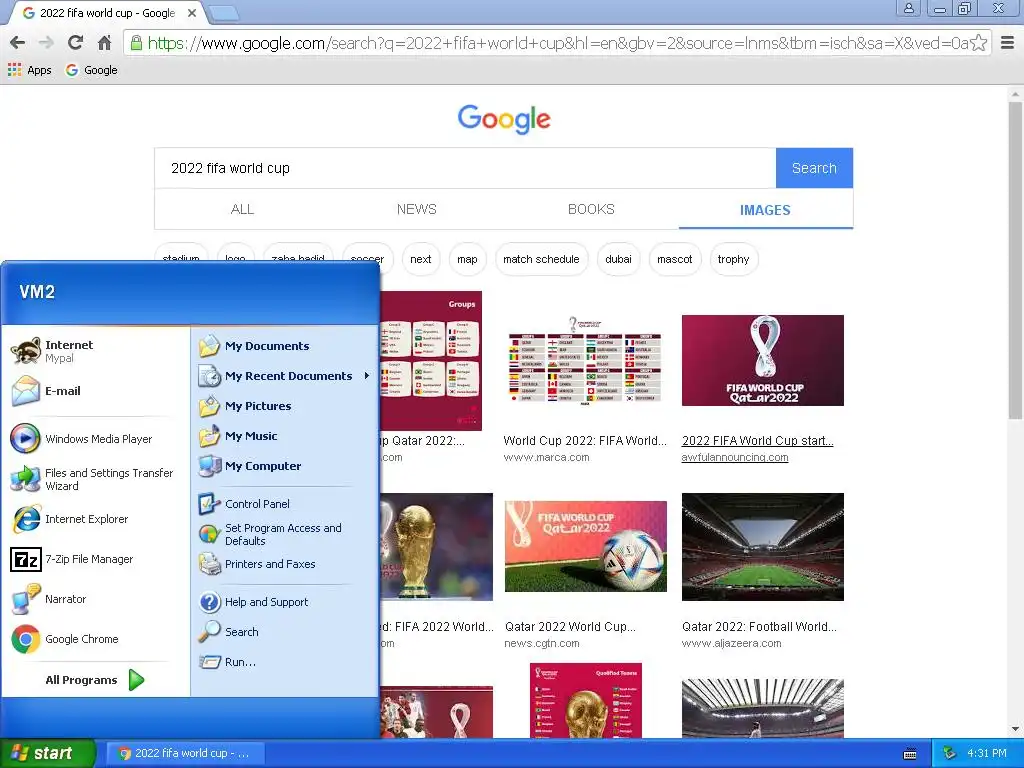Image resolution: width=1024 pixels, height=768 pixels.
Task: Click the network tray icon by the clock
Action: tap(950, 753)
